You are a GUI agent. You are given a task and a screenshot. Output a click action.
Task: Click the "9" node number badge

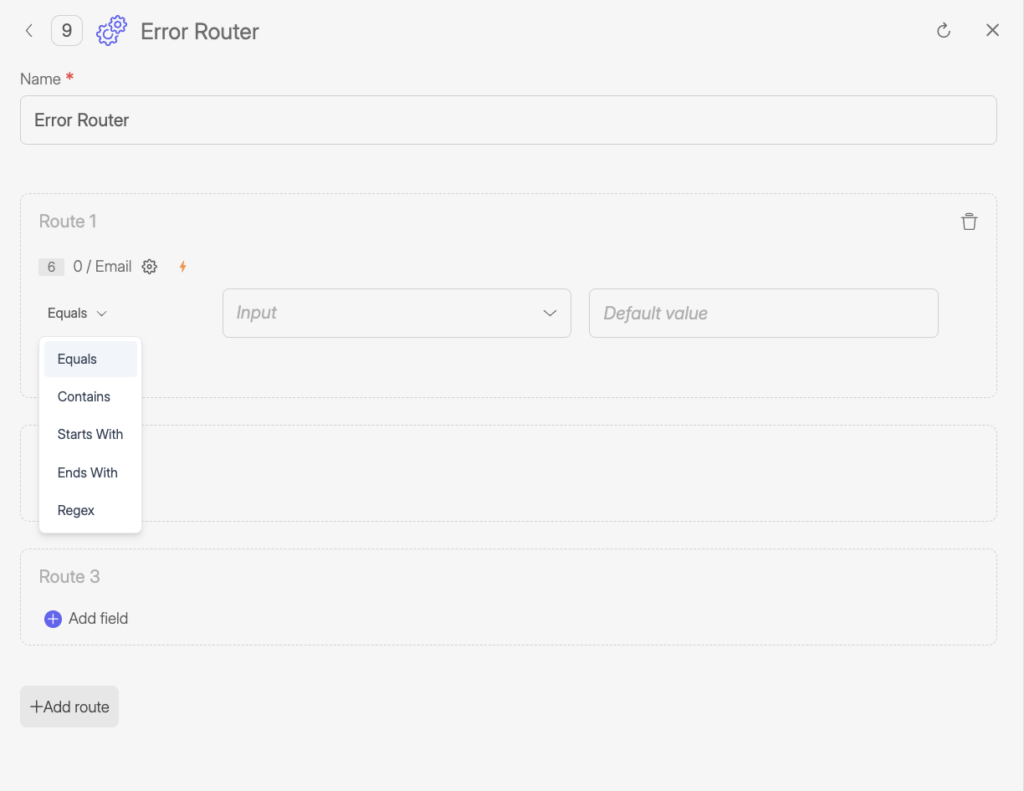pyautogui.click(x=66, y=30)
